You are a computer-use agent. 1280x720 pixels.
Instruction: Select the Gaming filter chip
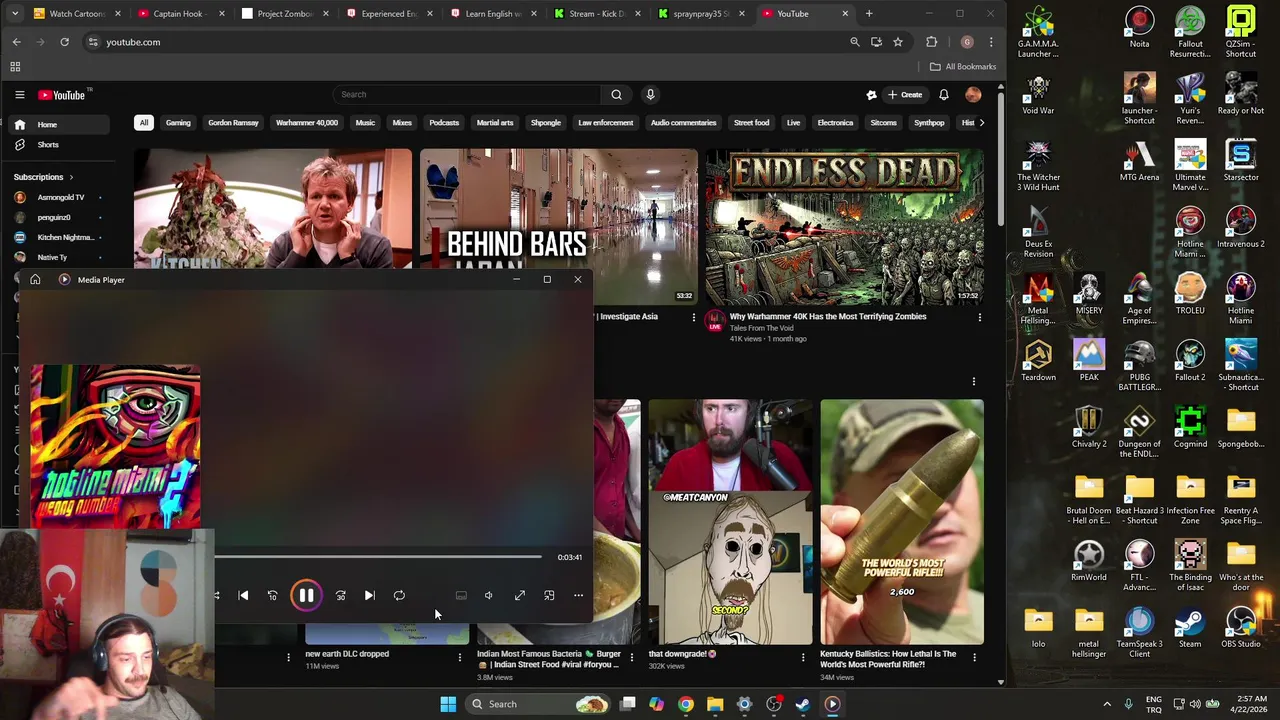(178, 123)
